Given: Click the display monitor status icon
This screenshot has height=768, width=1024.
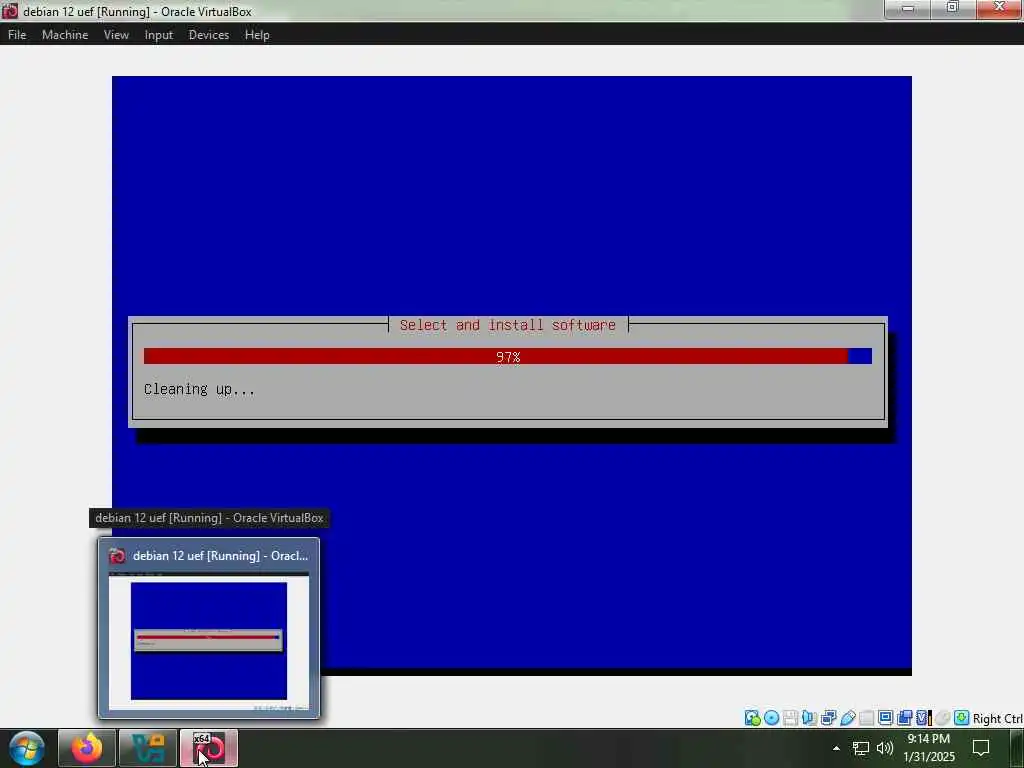Looking at the screenshot, I should (x=886, y=718).
